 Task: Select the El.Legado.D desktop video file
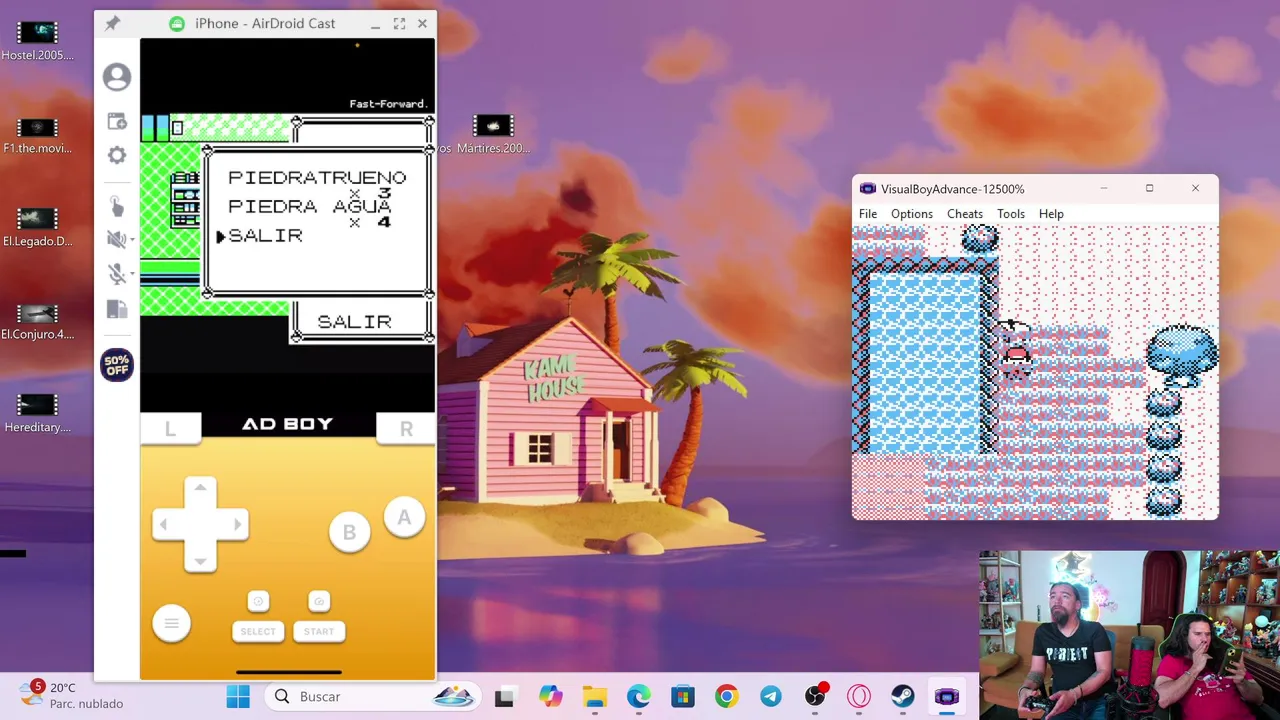pyautogui.click(x=37, y=228)
